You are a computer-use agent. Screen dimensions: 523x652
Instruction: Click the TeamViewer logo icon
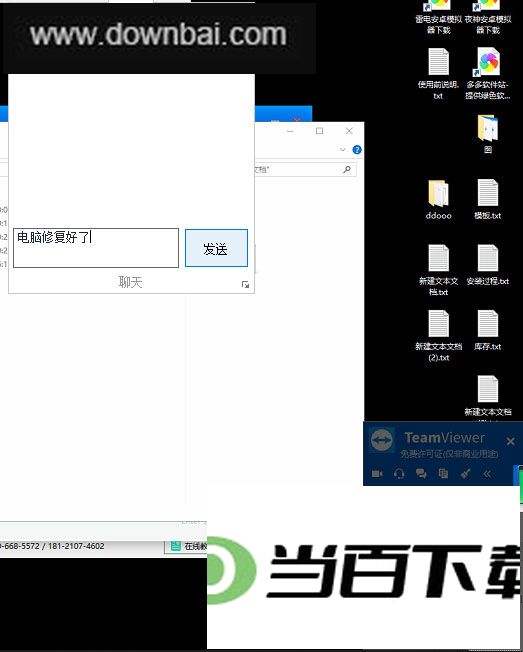click(x=382, y=440)
